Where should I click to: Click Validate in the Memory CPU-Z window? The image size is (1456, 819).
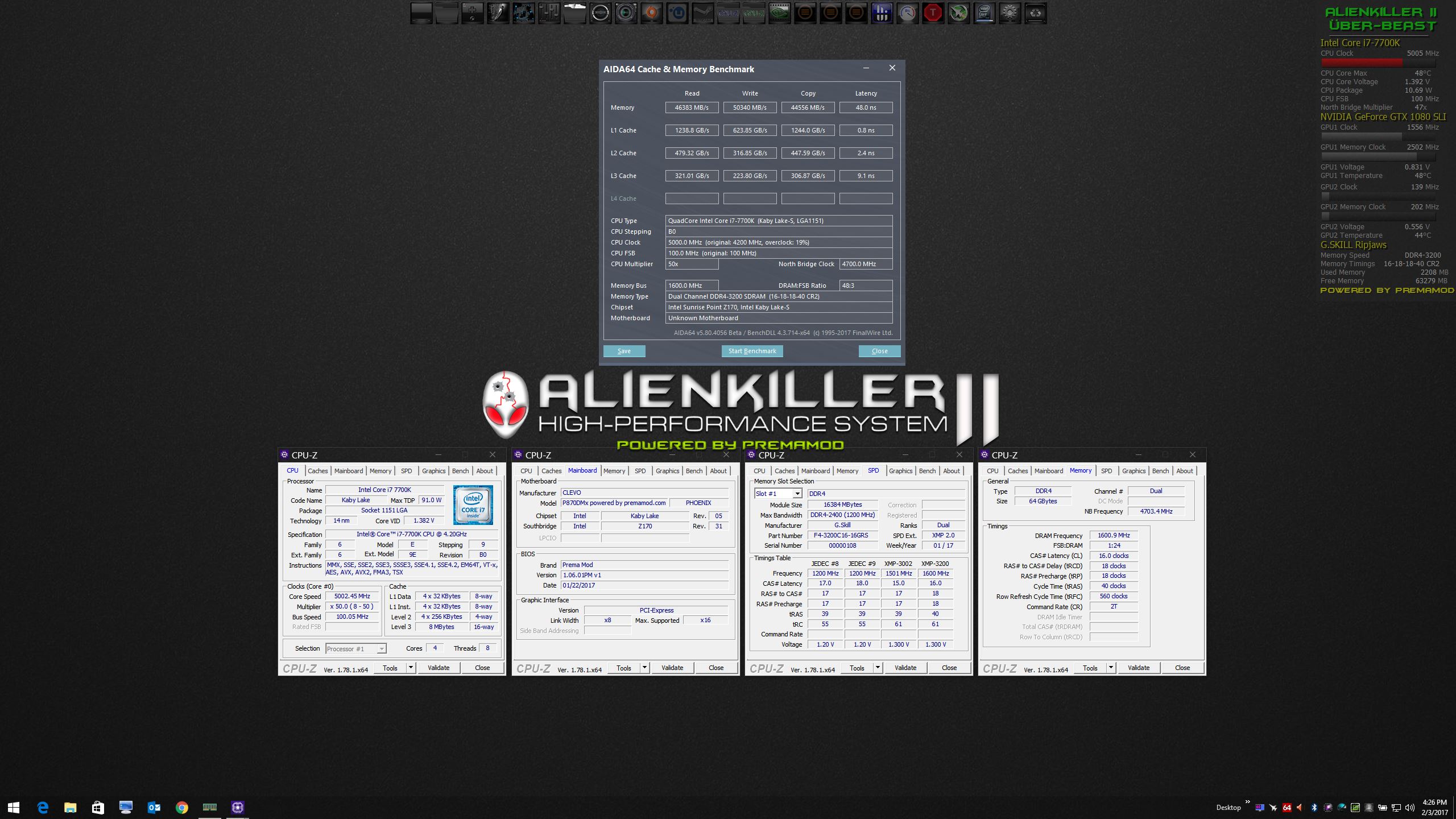(1138, 668)
